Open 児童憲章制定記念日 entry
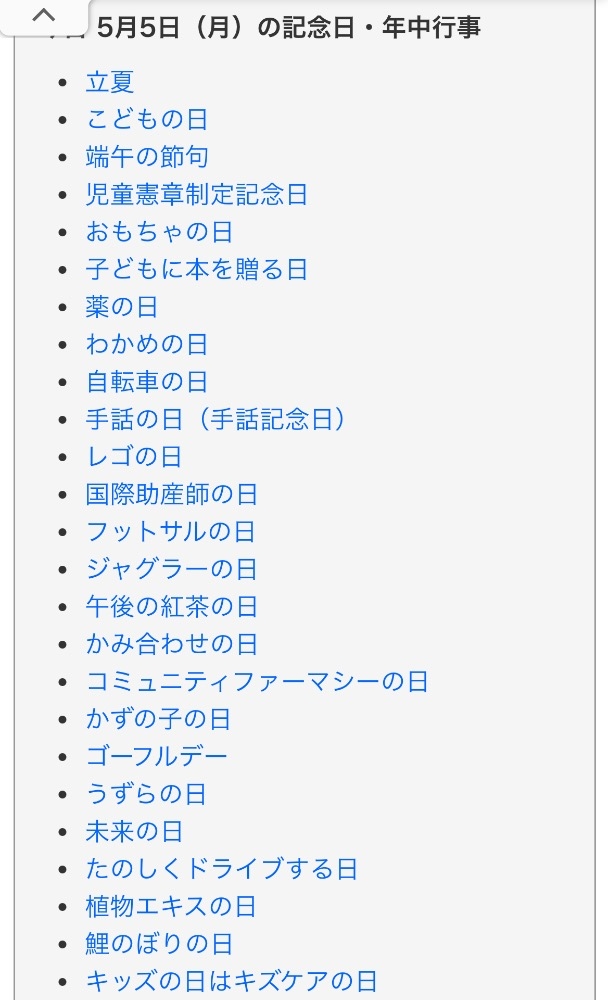The image size is (608, 1000). (197, 195)
